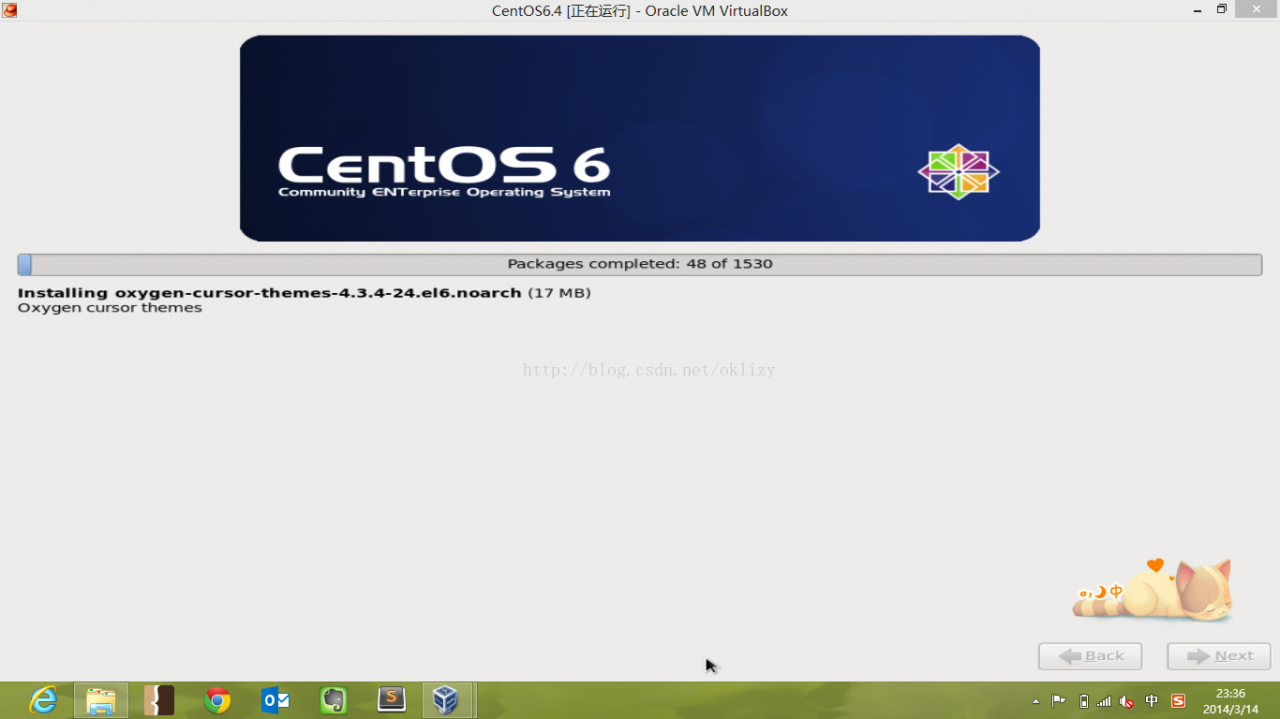This screenshot has width=1280, height=719.
Task: Open the brown brace-icon app on taskbar
Action: click(x=159, y=700)
